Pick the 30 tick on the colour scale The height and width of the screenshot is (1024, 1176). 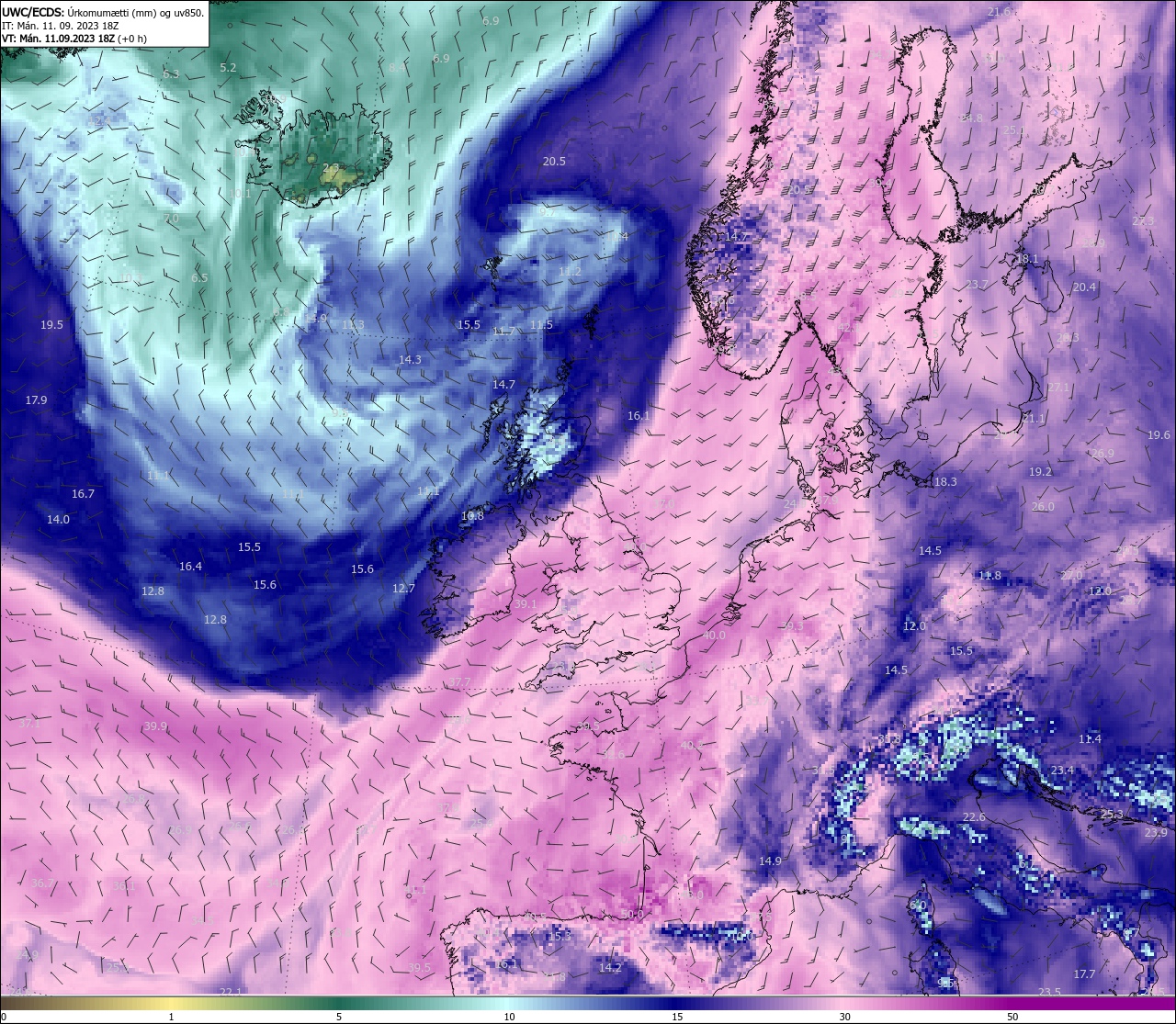844,1017
